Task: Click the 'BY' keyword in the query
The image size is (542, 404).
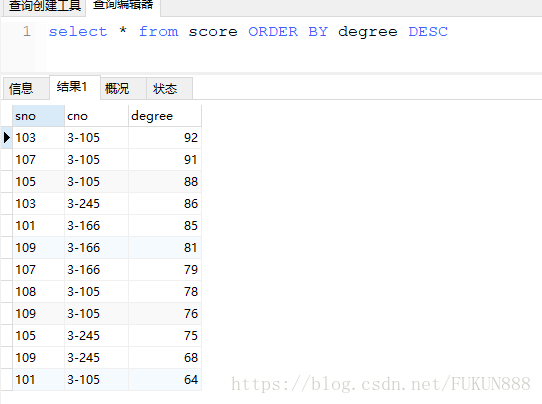Action: pos(318,32)
